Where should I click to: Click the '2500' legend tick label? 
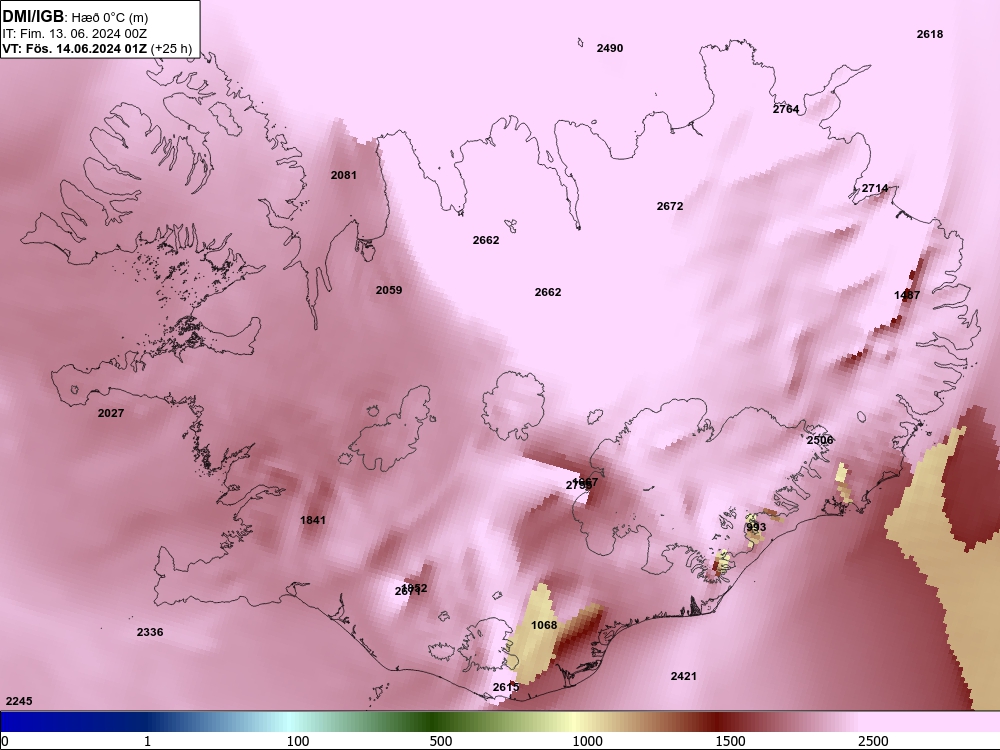873,741
